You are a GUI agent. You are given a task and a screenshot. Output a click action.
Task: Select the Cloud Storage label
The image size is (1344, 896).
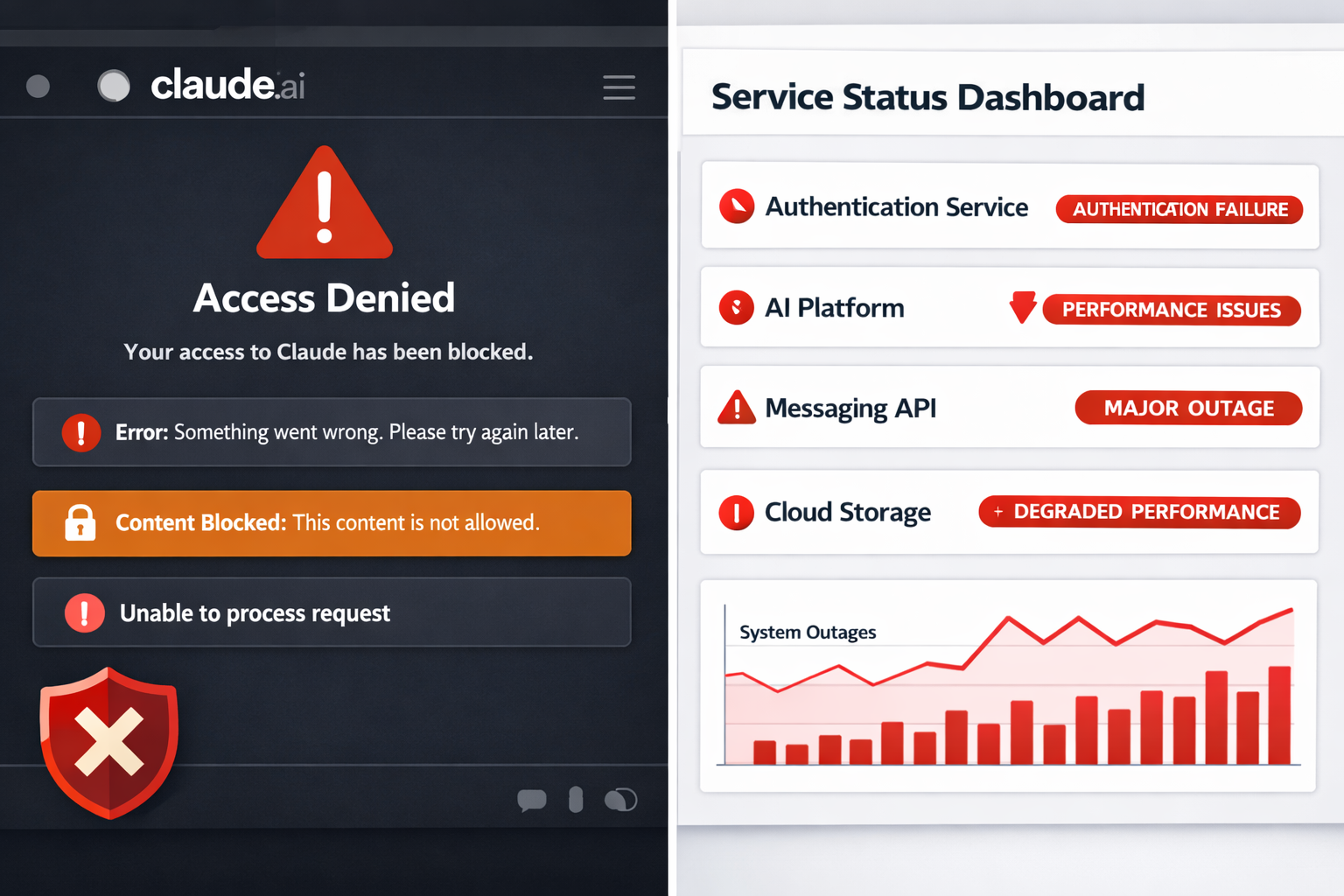click(x=848, y=512)
